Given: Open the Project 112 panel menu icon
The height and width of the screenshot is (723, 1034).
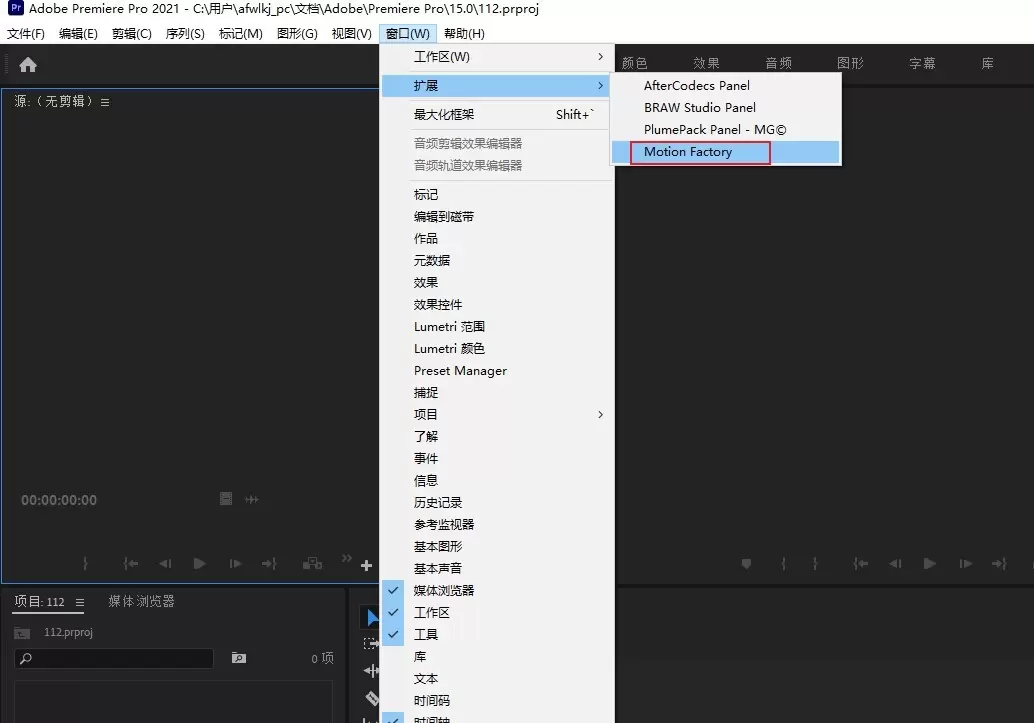Looking at the screenshot, I should (x=80, y=602).
